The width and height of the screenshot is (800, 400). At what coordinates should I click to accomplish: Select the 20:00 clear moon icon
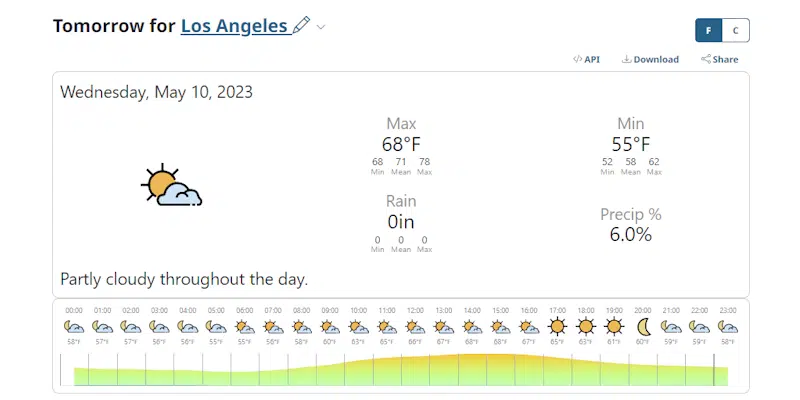coord(643,327)
